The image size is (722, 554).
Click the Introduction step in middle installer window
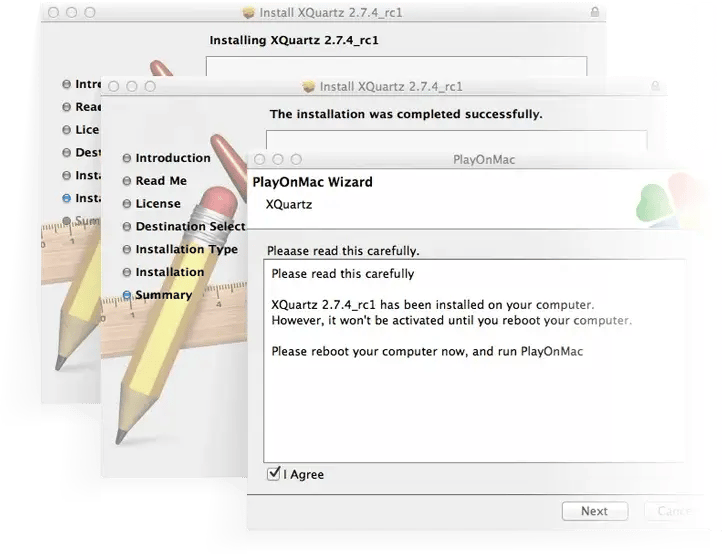click(x=173, y=158)
